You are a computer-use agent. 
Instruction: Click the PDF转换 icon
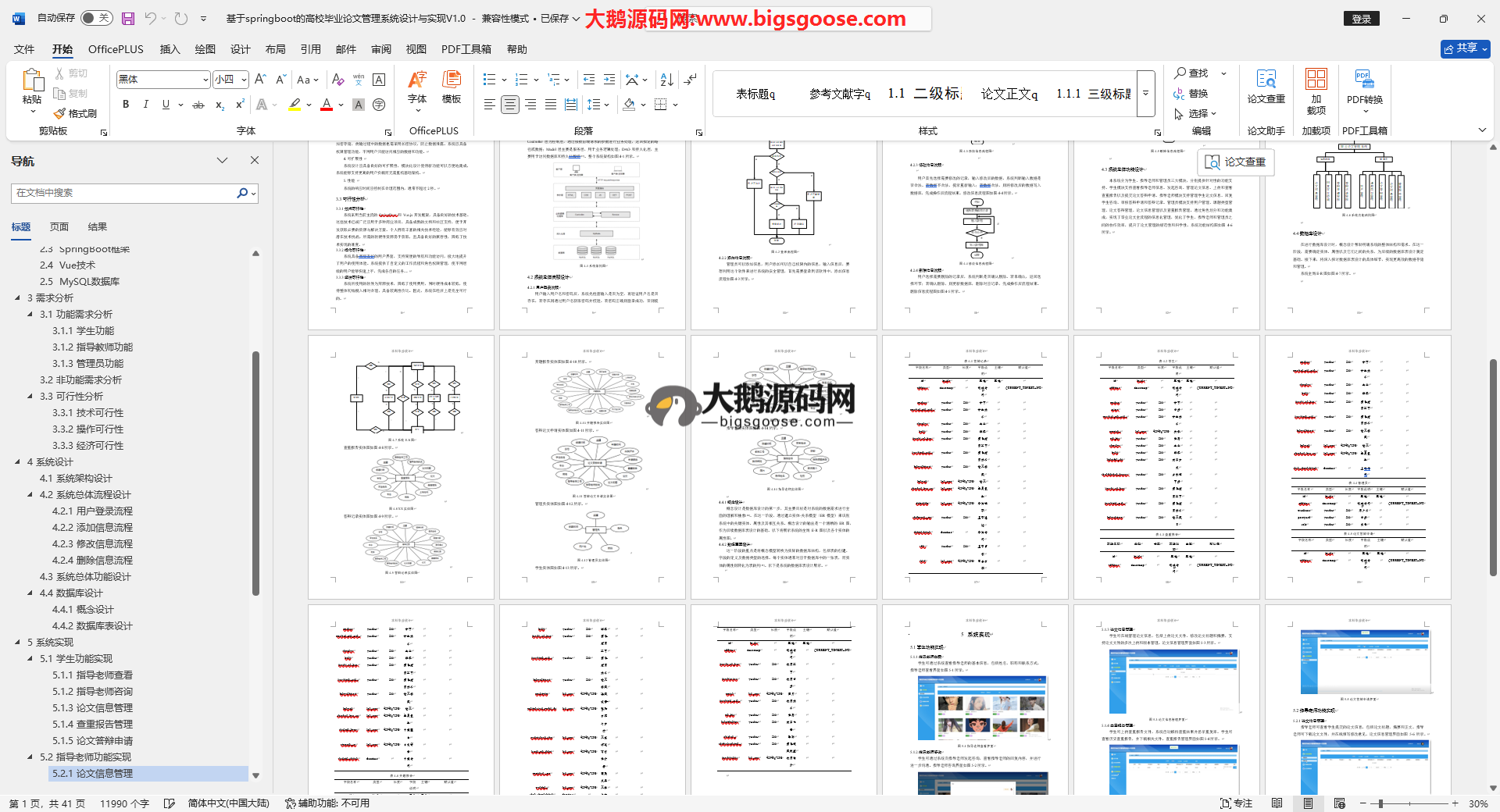click(x=1364, y=87)
